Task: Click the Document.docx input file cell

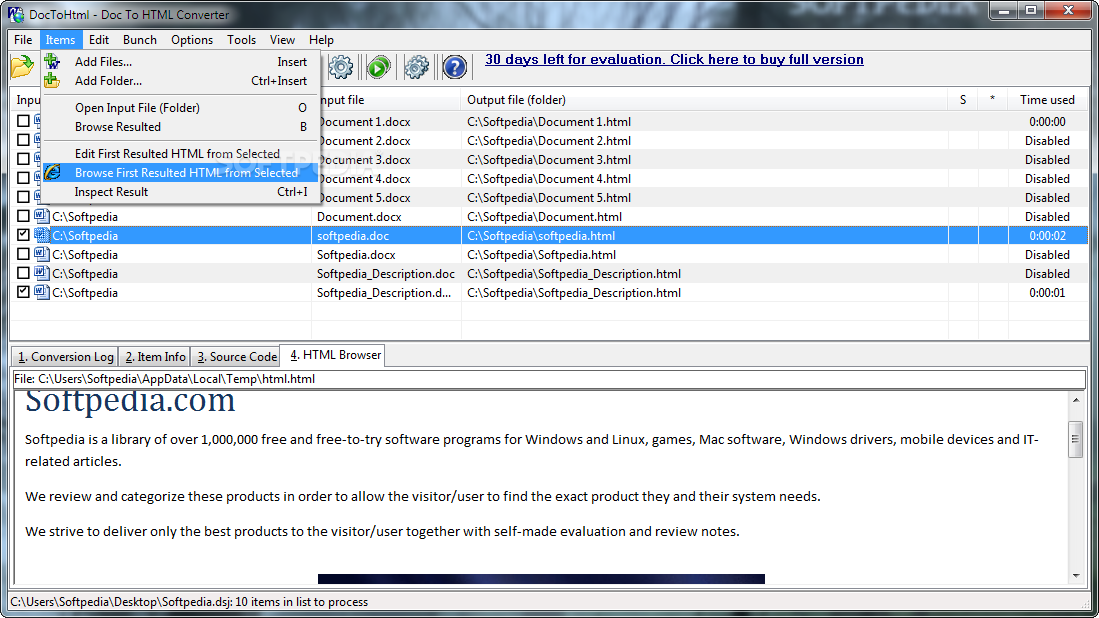Action: tap(385, 217)
